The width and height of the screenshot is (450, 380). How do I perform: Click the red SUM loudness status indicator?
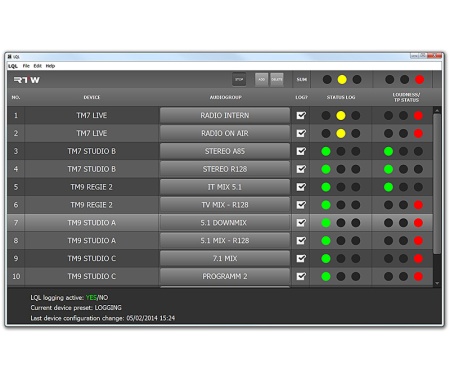420,79
